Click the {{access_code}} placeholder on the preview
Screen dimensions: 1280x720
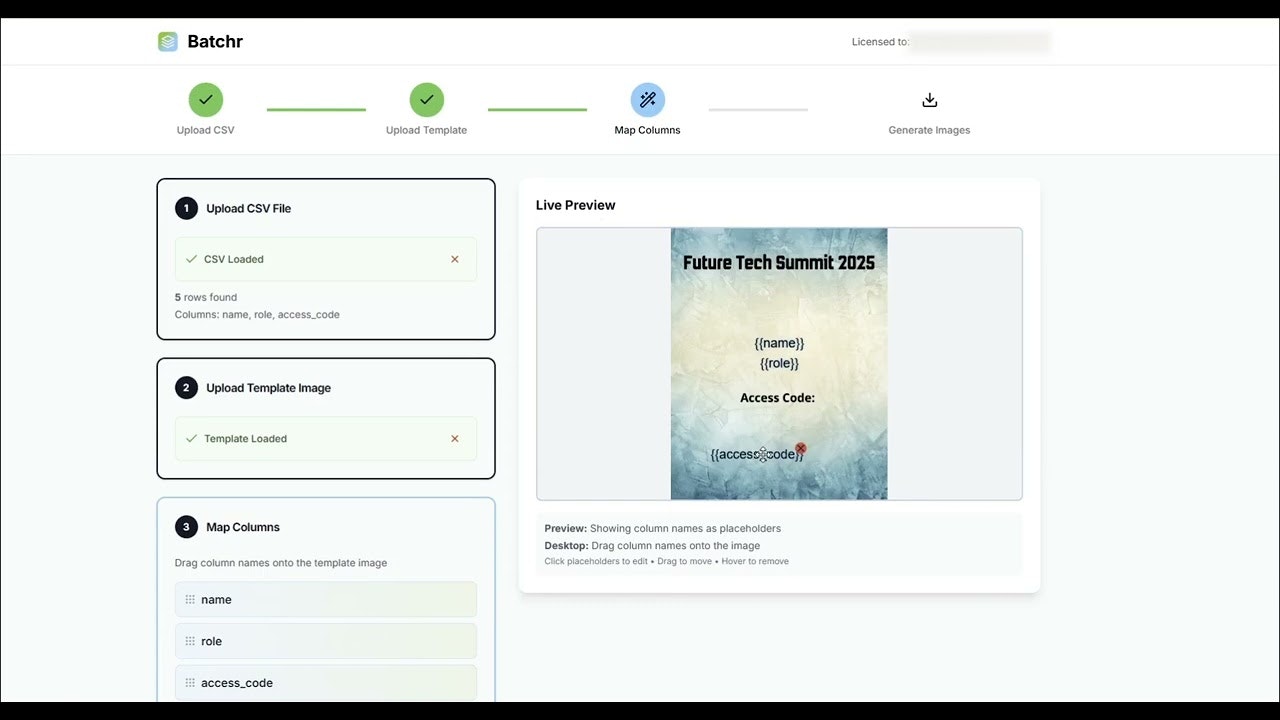click(x=757, y=454)
